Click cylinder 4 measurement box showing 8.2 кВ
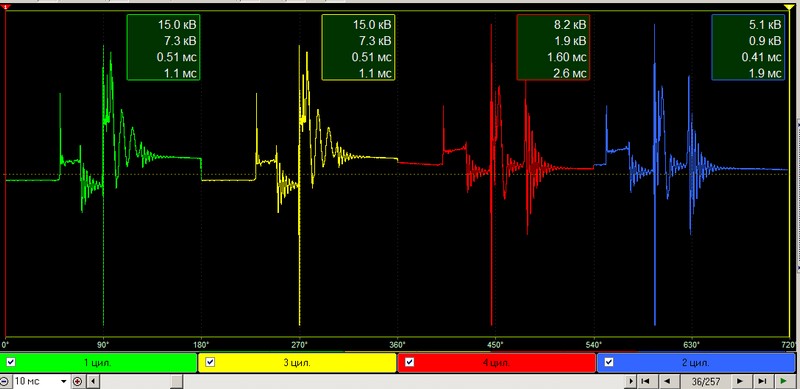Screen dimensions: 800x389 tap(553, 47)
